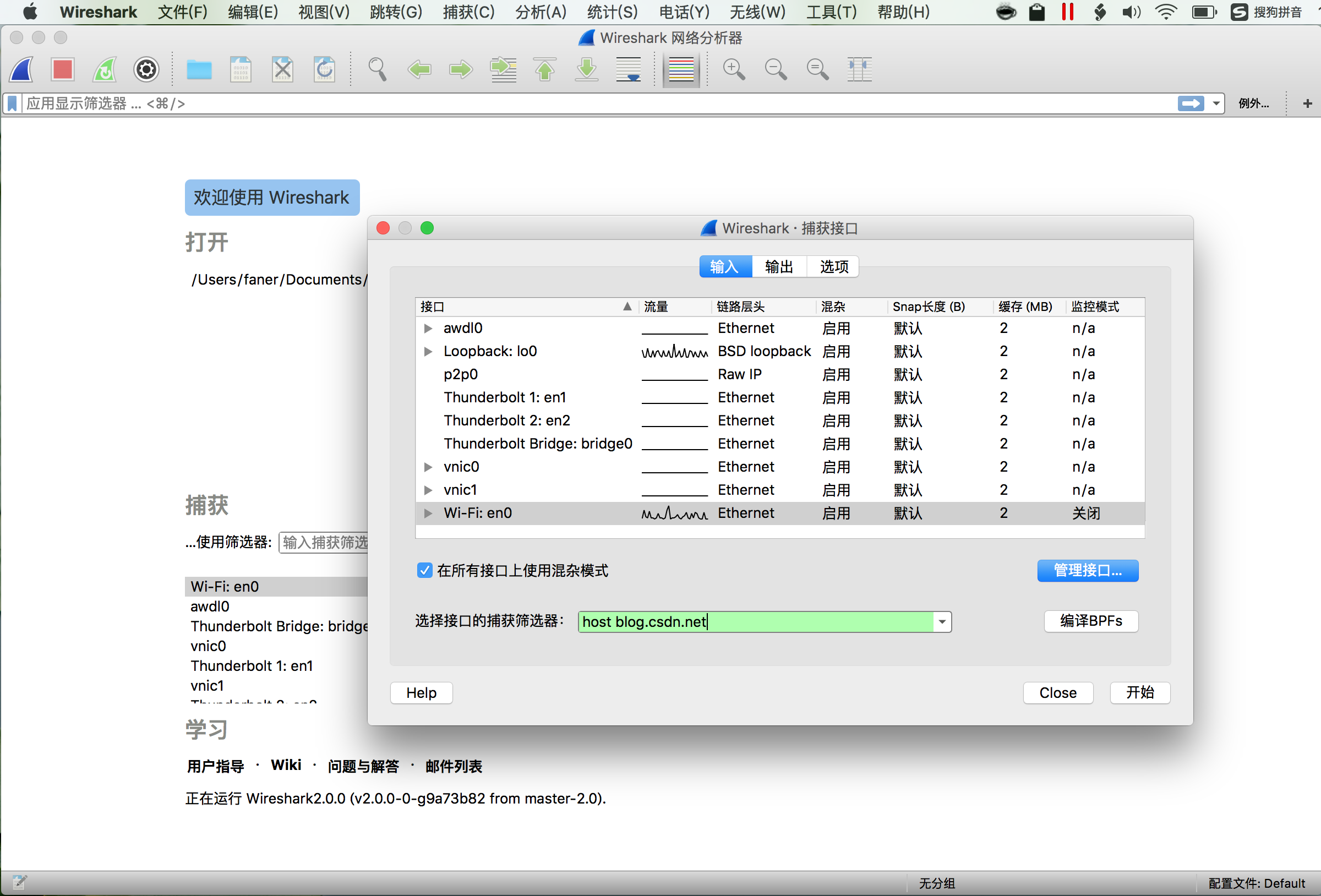Open the display filter history dropdown
The height and width of the screenshot is (896, 1321).
coord(1216,103)
